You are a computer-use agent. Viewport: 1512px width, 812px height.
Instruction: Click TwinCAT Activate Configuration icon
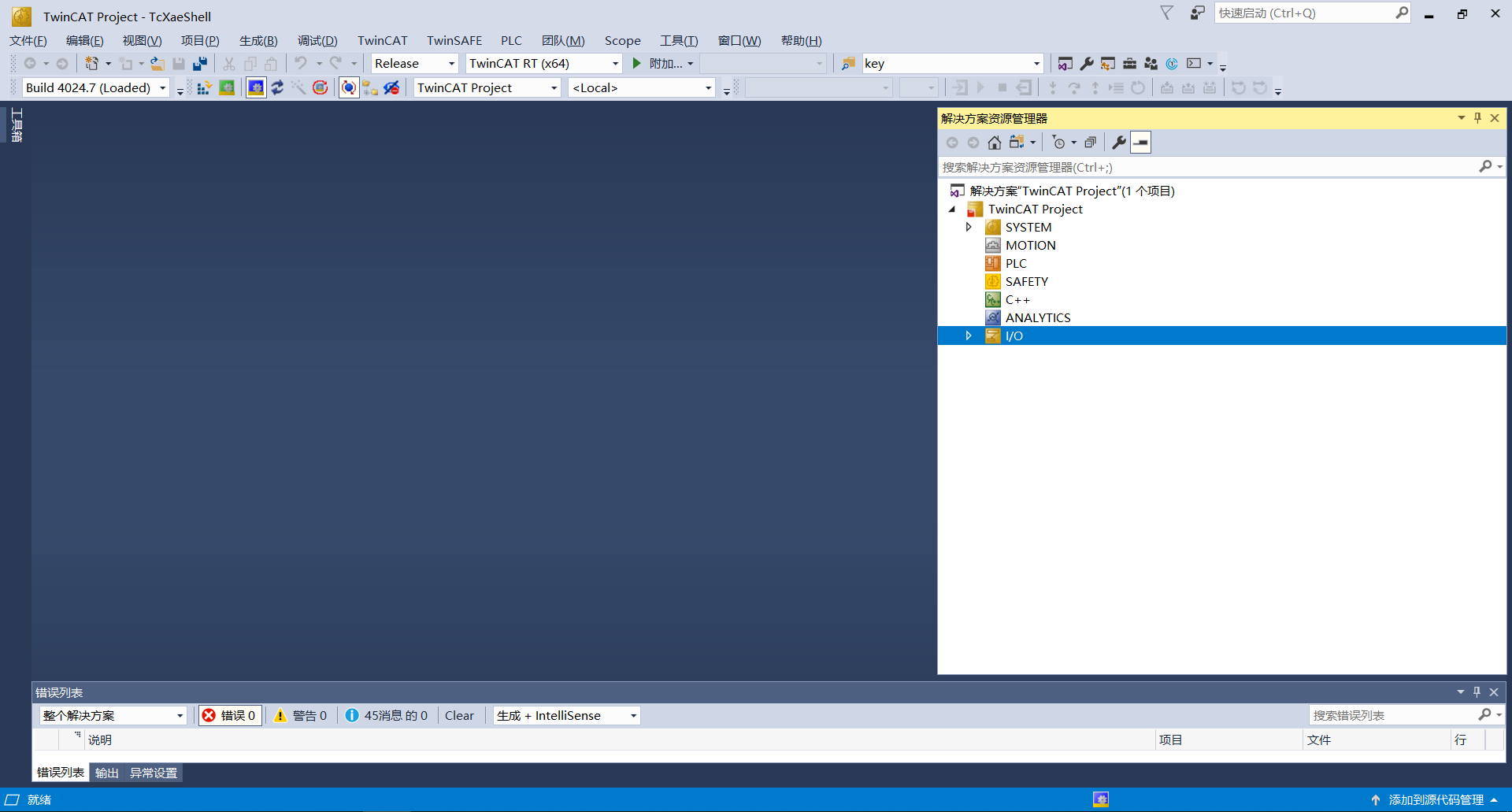[204, 88]
